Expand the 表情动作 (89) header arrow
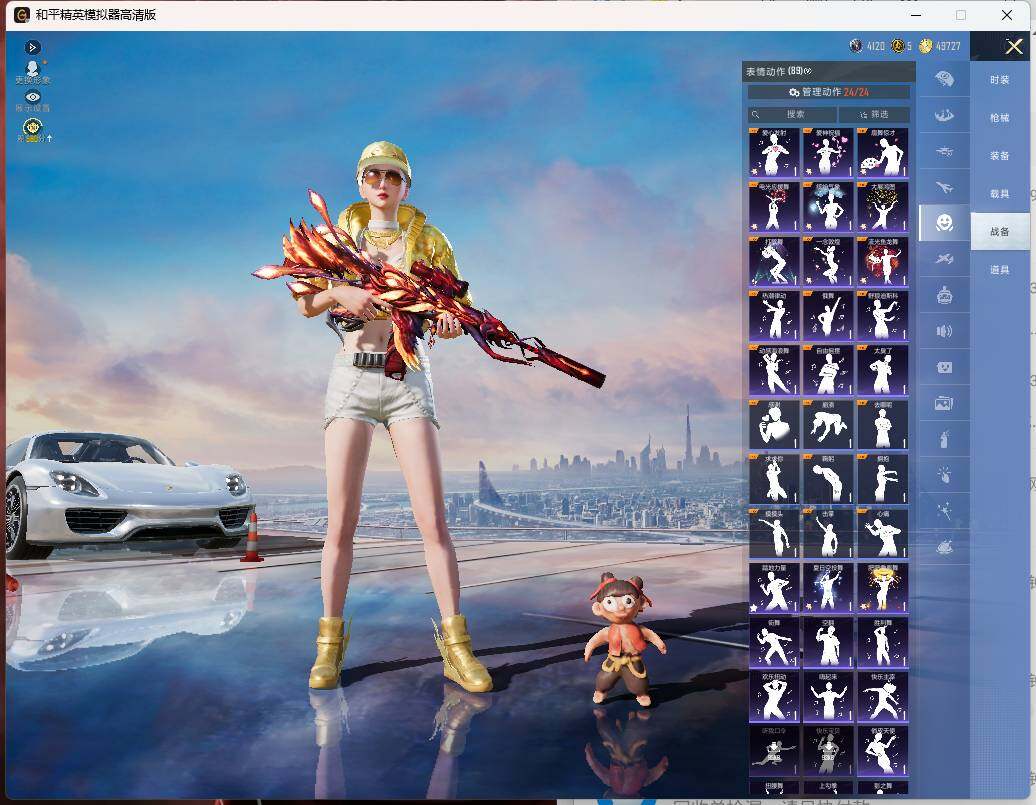 tap(808, 71)
